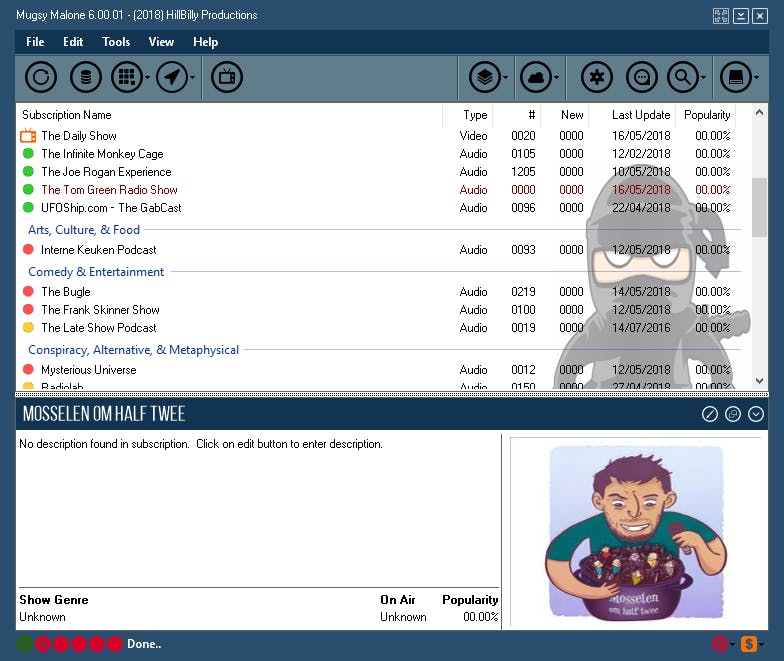
Task: Open settings via the gear toolbar icon
Action: [596, 77]
